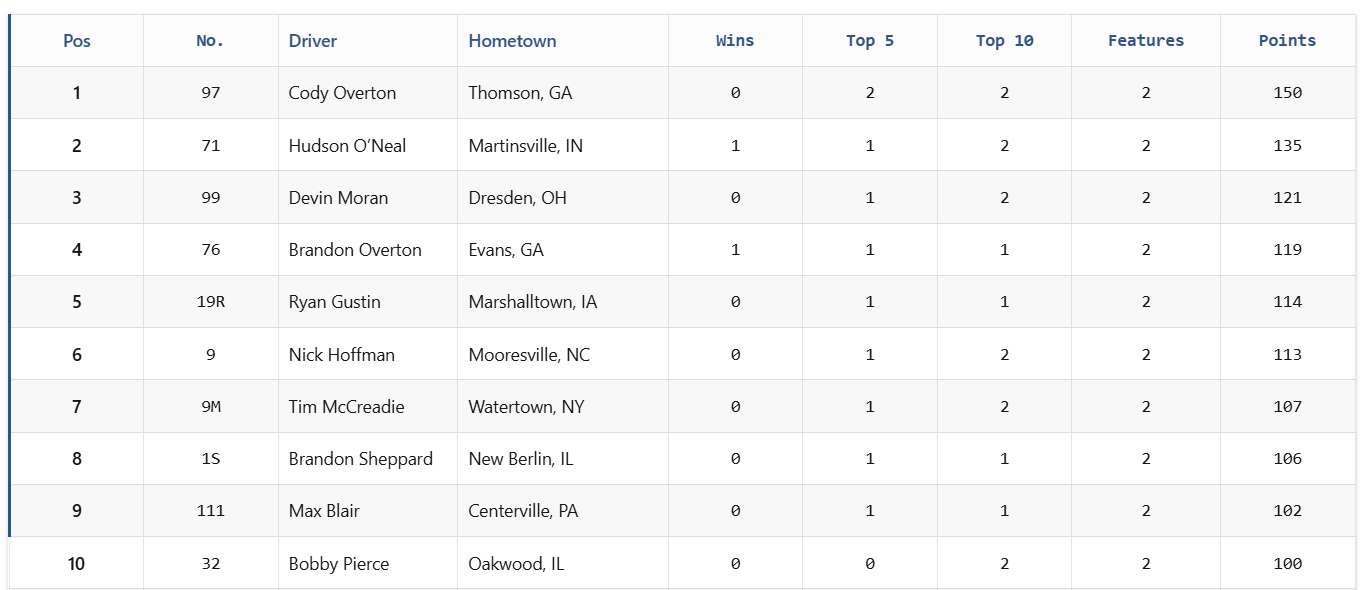The height and width of the screenshot is (590, 1363).
Task: Click Brandon Overton's name cell
Action: coord(355,250)
